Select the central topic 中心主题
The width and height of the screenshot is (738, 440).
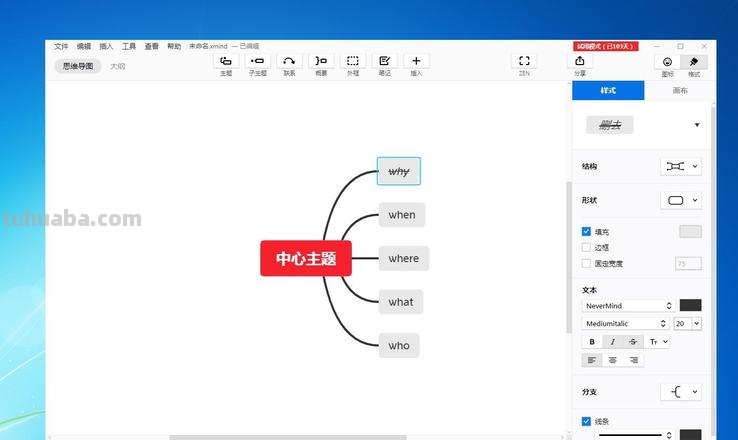coord(306,258)
